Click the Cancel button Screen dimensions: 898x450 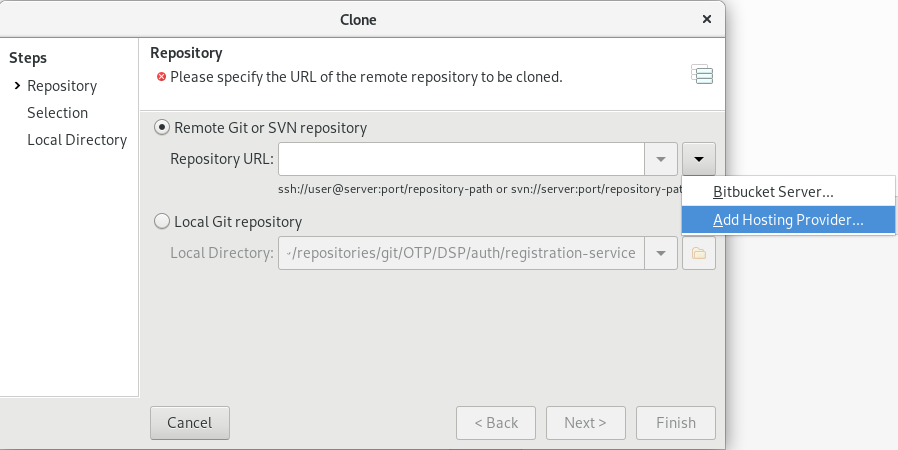pos(190,423)
